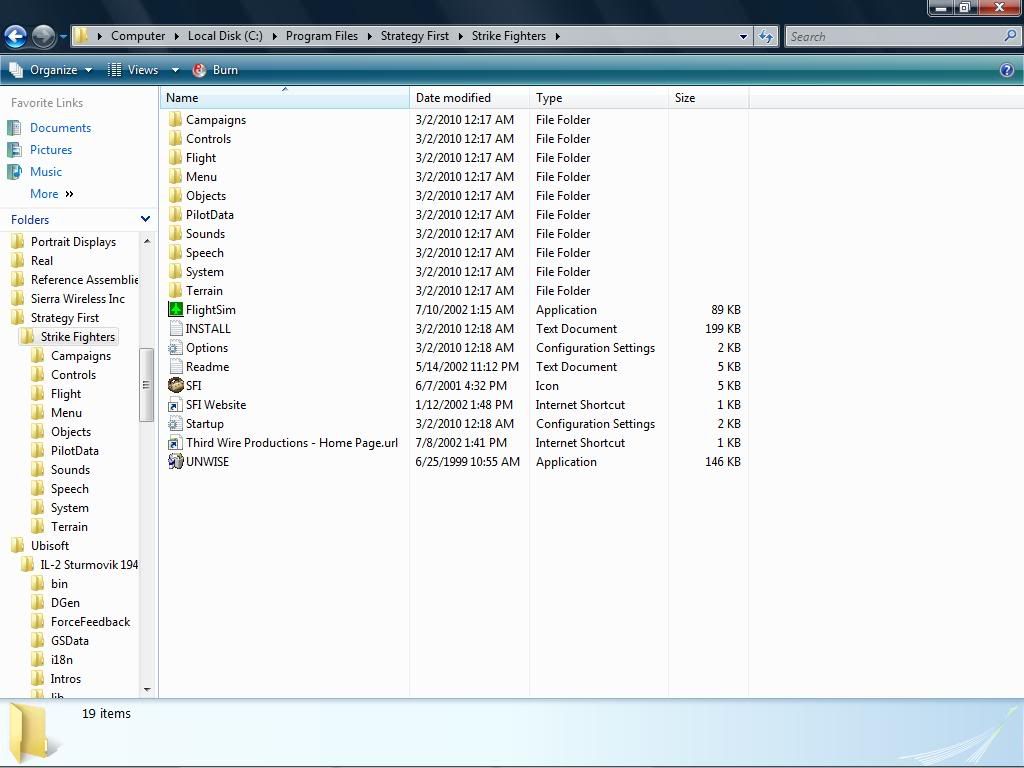This screenshot has width=1024, height=768.
Task: Click Local Disk (C:) in address bar
Action: click(x=225, y=36)
